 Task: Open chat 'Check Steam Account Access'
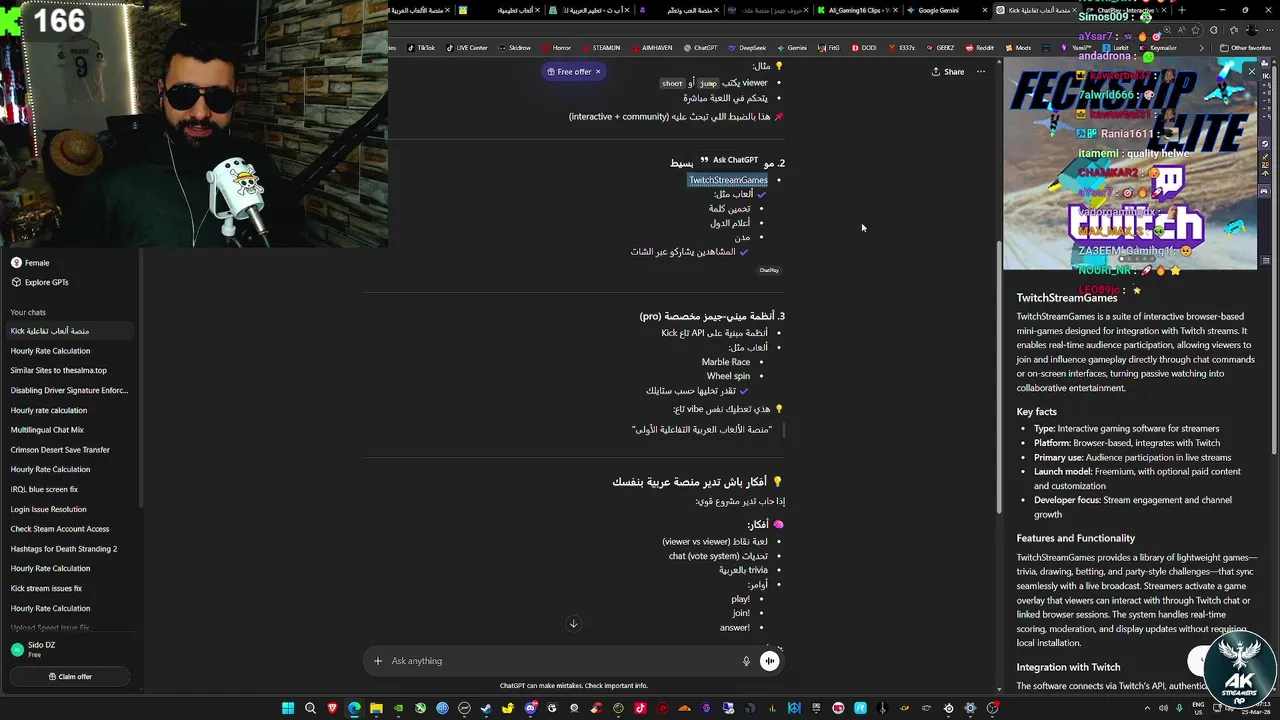pyautogui.click(x=60, y=529)
